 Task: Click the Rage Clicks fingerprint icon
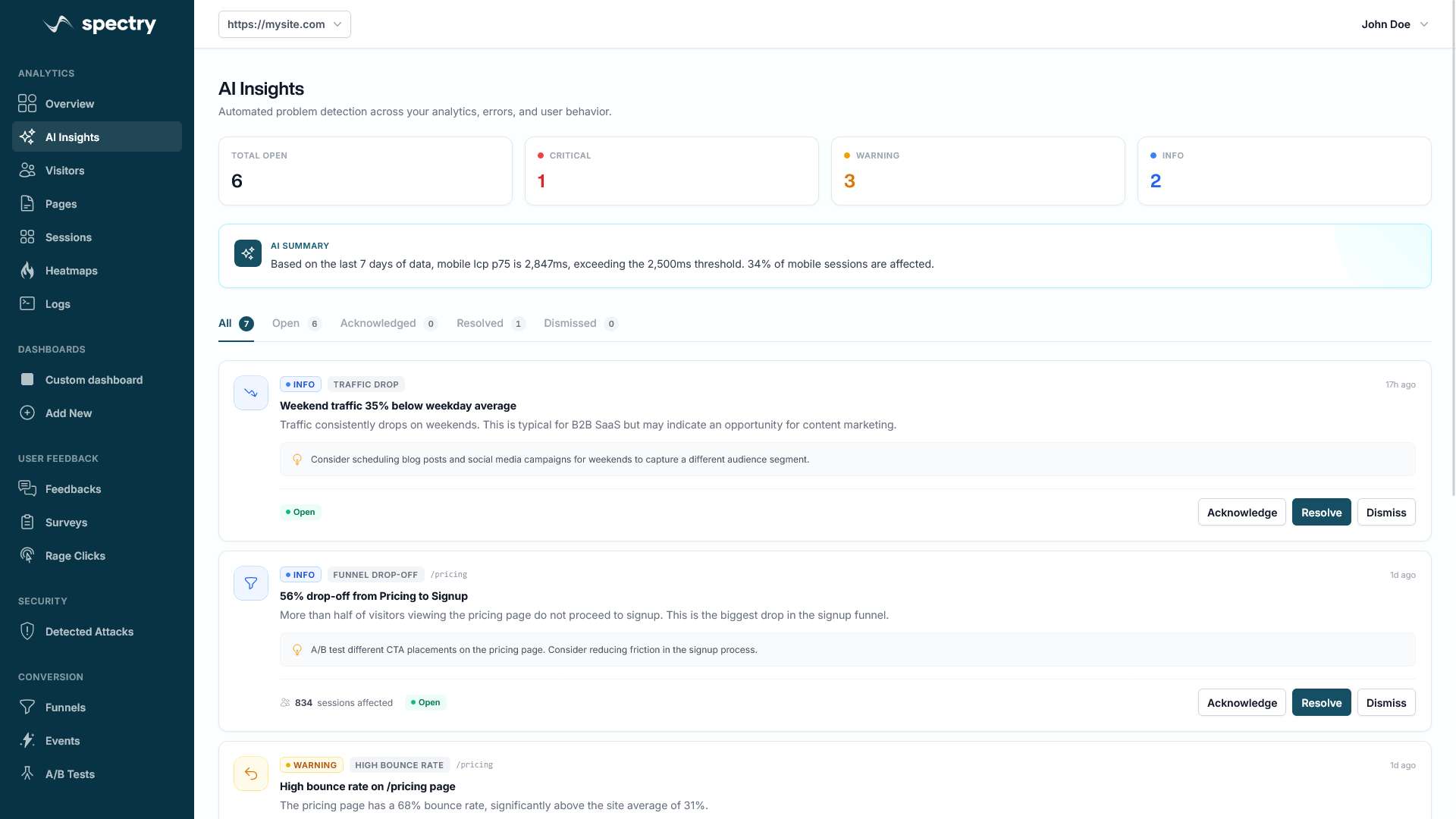point(27,556)
